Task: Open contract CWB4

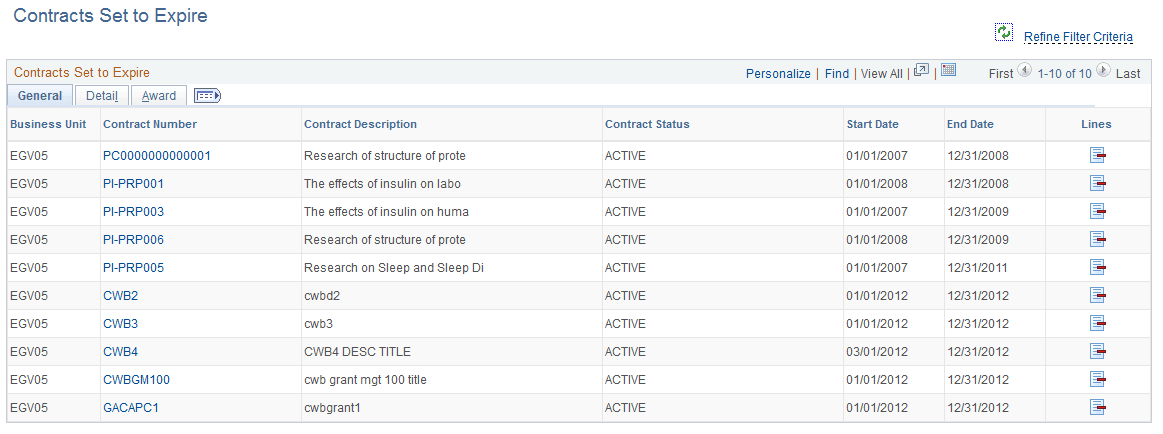Action: (x=120, y=352)
